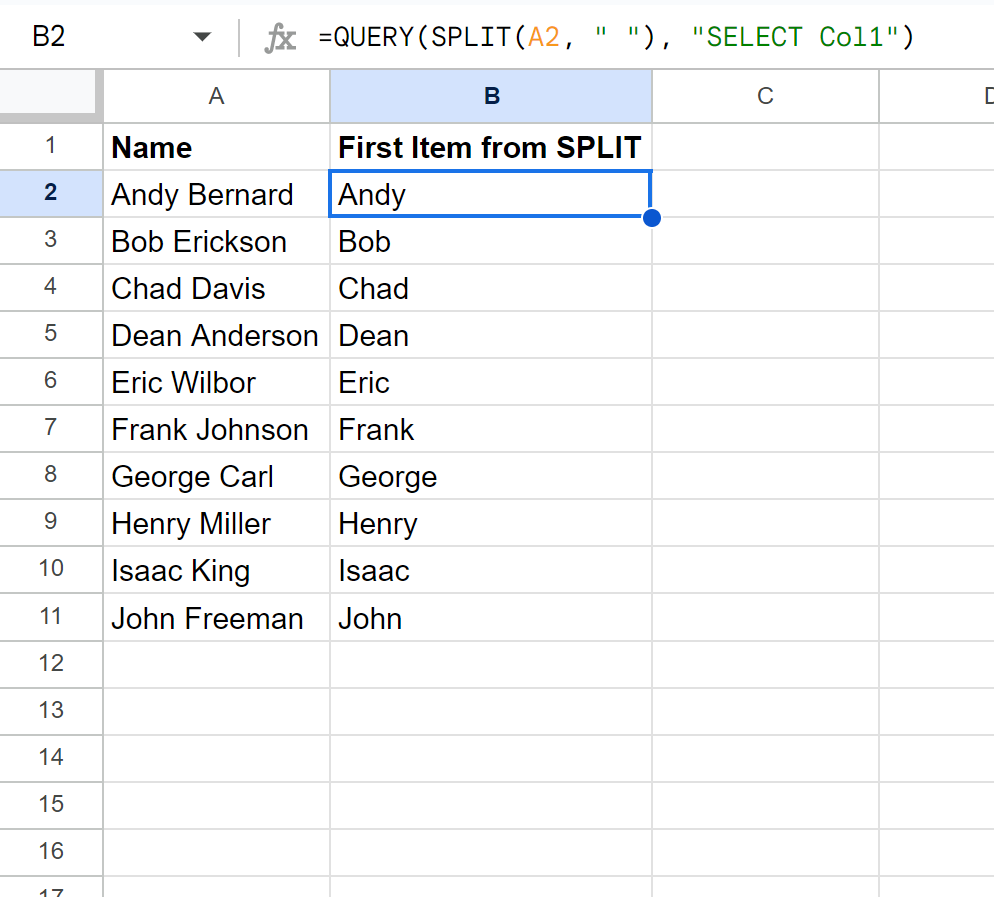Select the First Item from SPLIT header cell
The image size is (994, 897).
pos(491,146)
